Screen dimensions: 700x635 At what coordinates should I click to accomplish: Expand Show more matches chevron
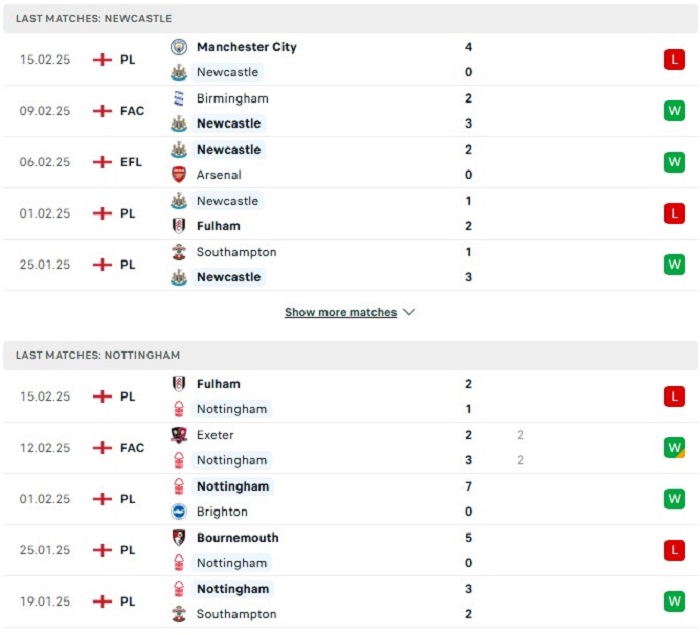point(409,312)
